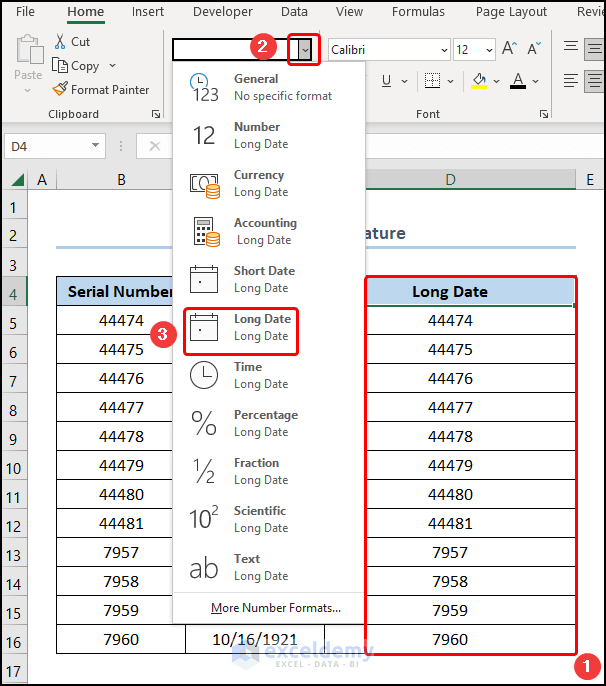The width and height of the screenshot is (606, 686).
Task: Apply yellow fill color bucket
Action: click(479, 81)
